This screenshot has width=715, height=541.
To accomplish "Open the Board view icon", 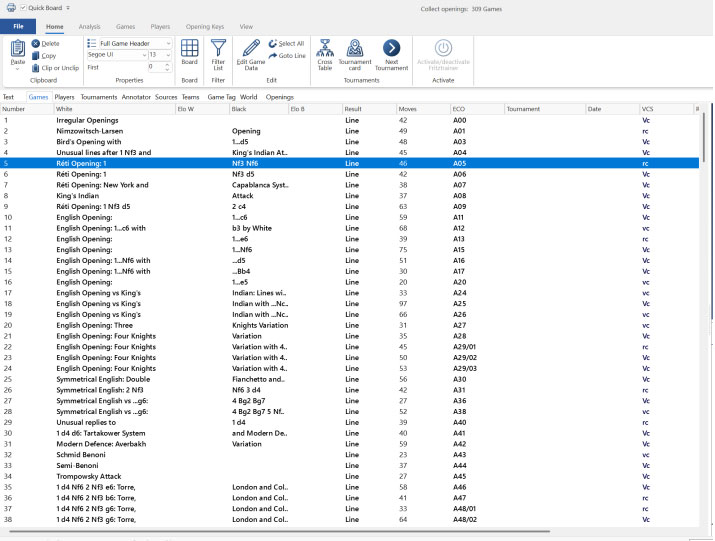I will 189,48.
